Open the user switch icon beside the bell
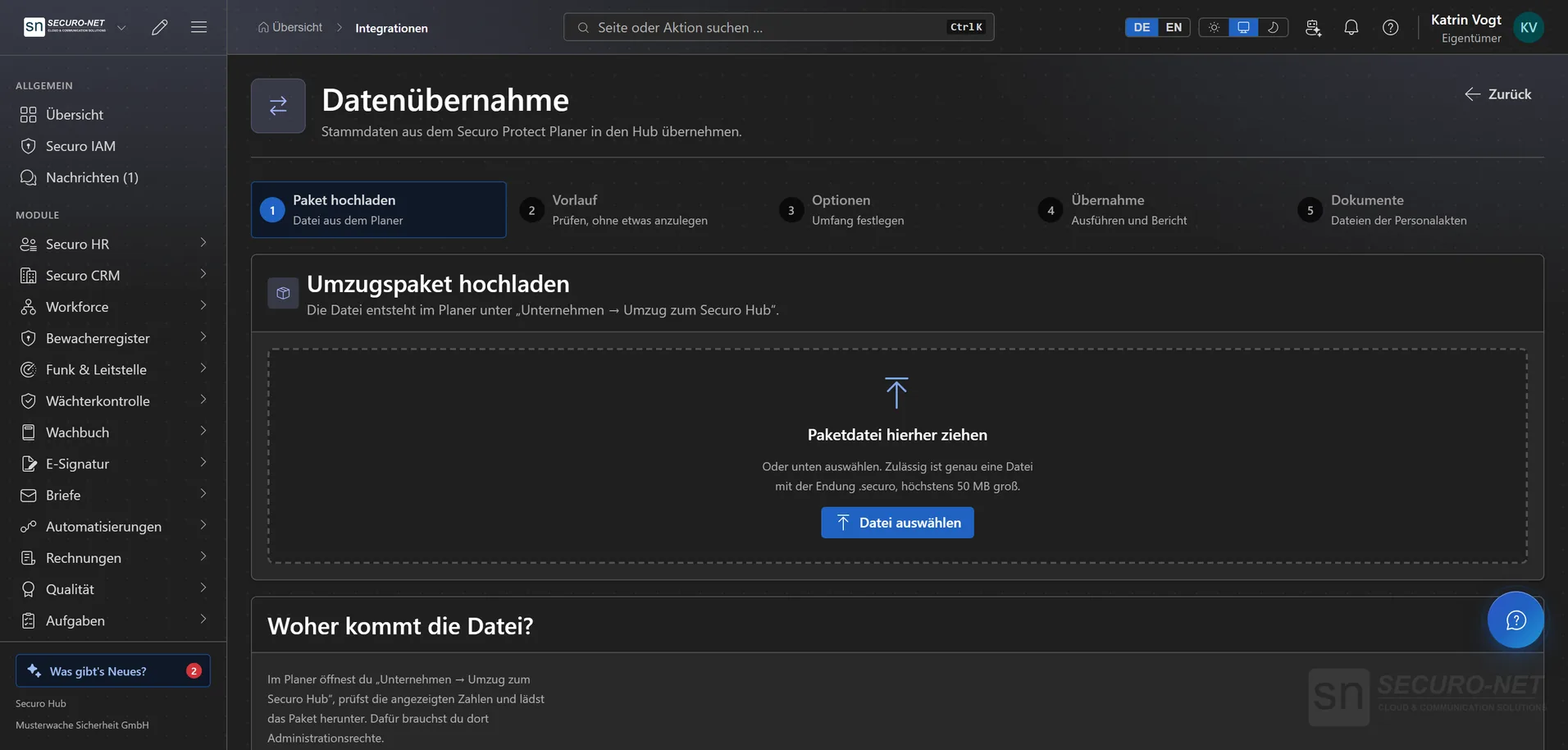 pos(1313,27)
